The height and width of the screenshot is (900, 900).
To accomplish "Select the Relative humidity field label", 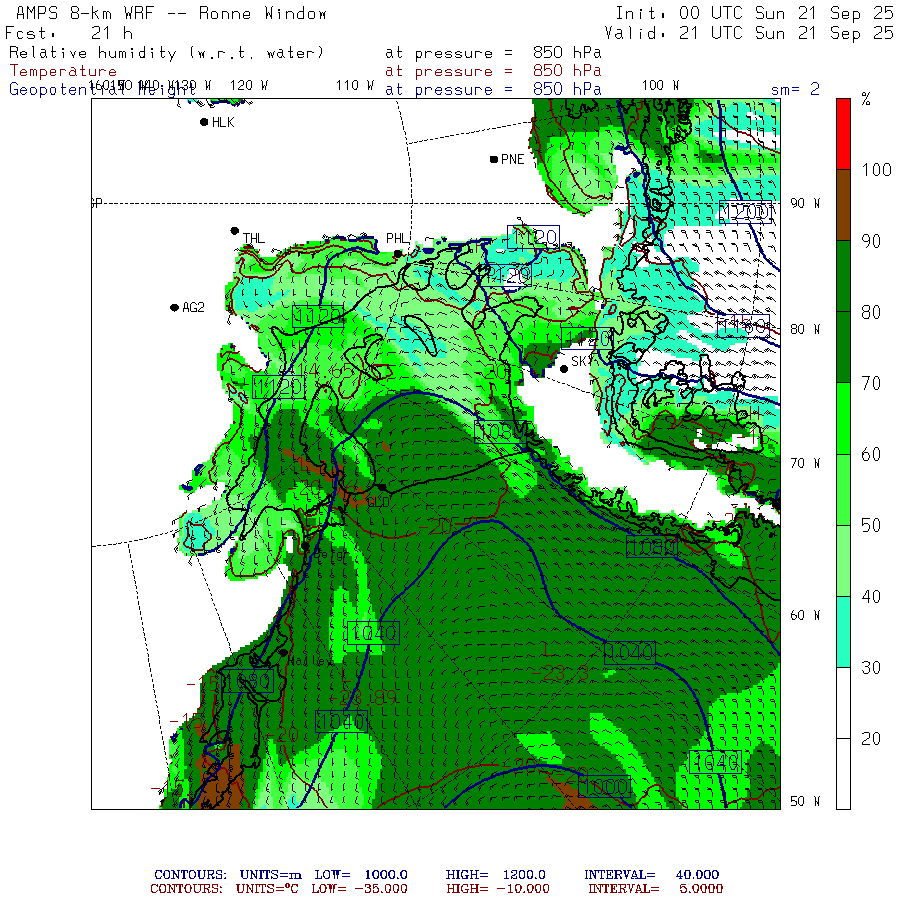I will [x=166, y=52].
